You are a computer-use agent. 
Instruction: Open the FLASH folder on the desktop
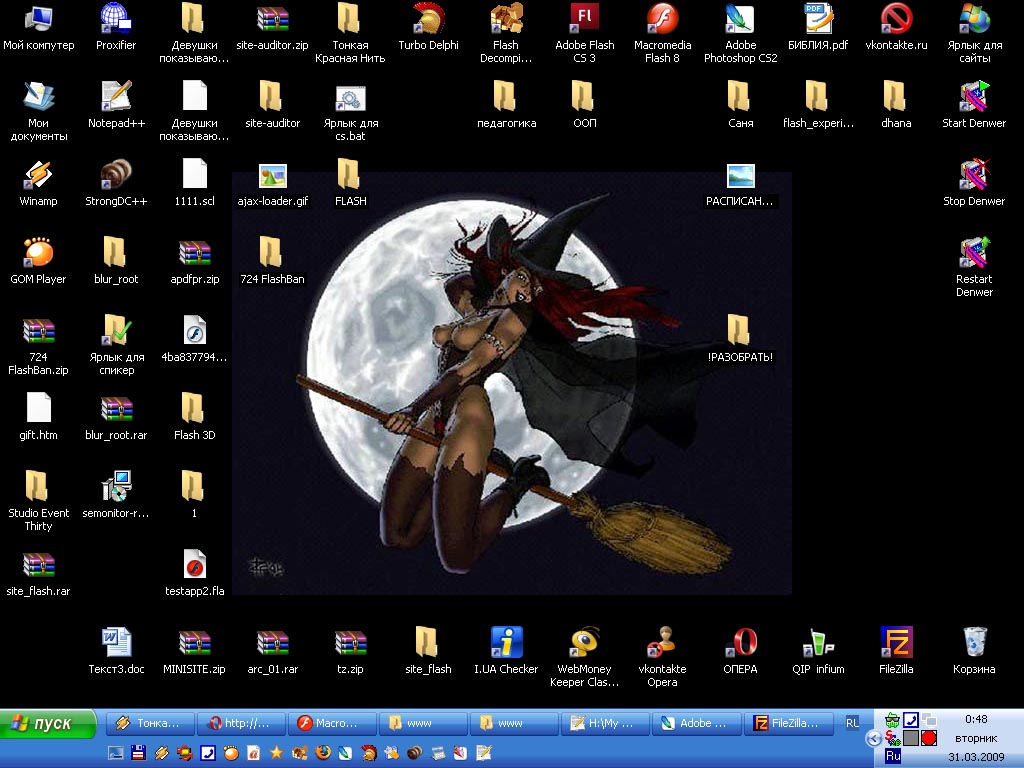click(350, 183)
